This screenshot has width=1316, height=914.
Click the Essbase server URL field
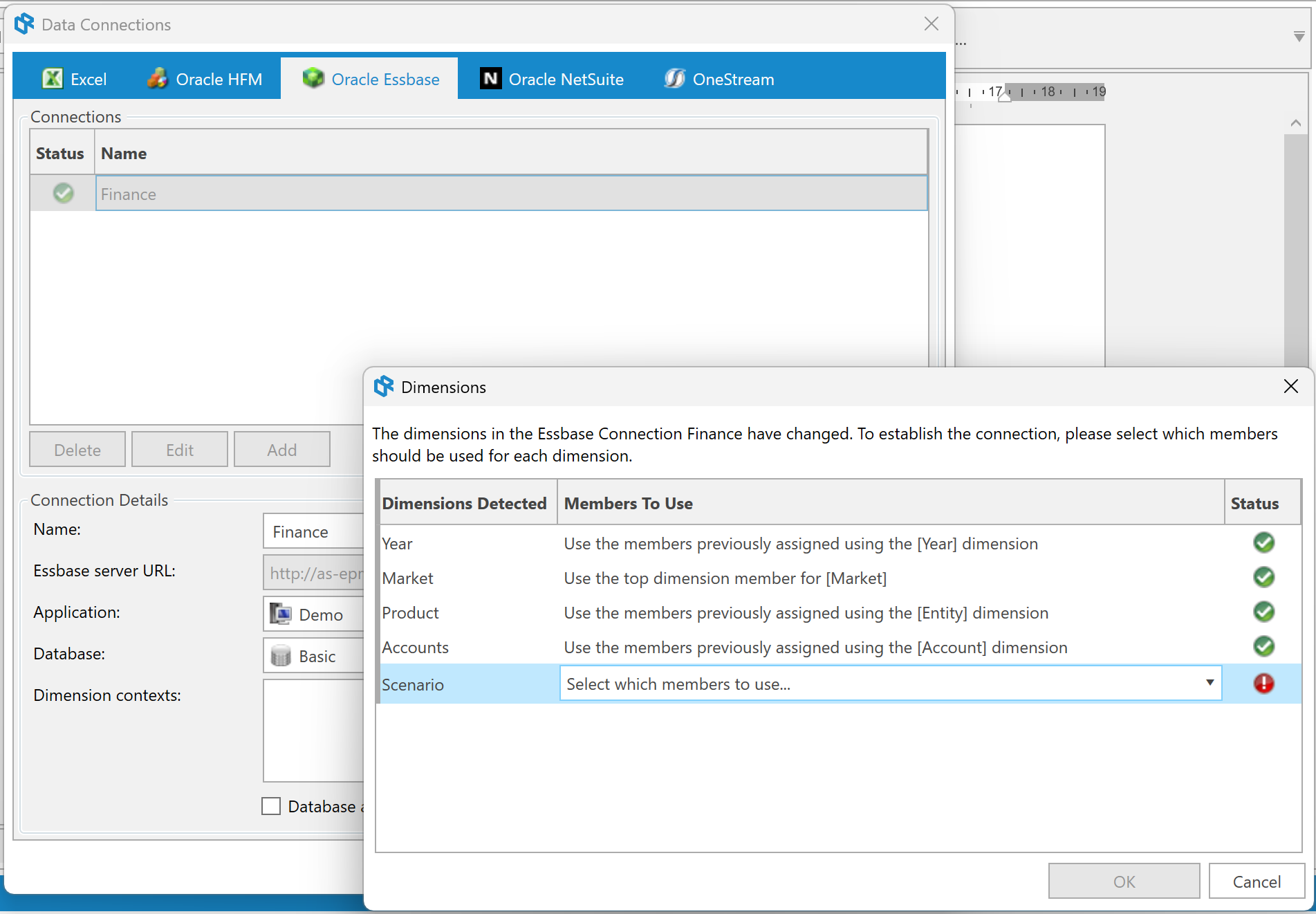point(313,573)
